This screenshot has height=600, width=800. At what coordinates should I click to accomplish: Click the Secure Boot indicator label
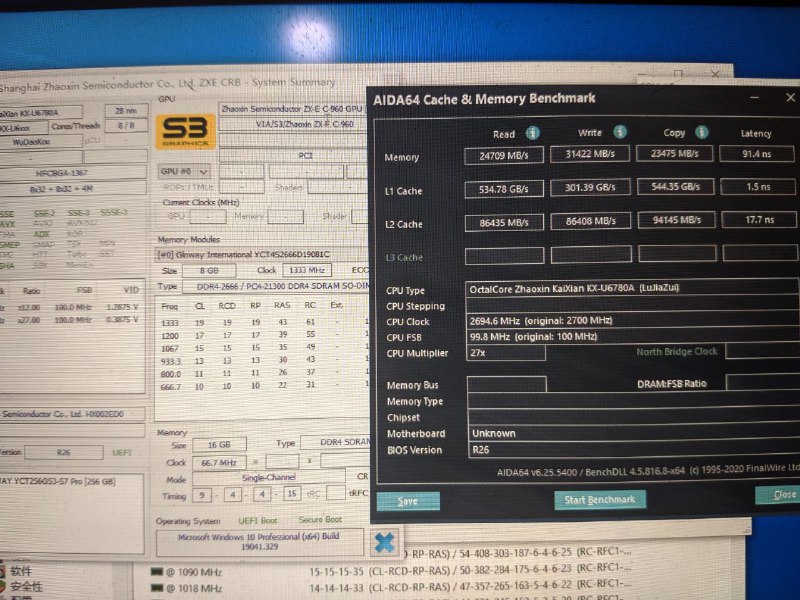(320, 519)
